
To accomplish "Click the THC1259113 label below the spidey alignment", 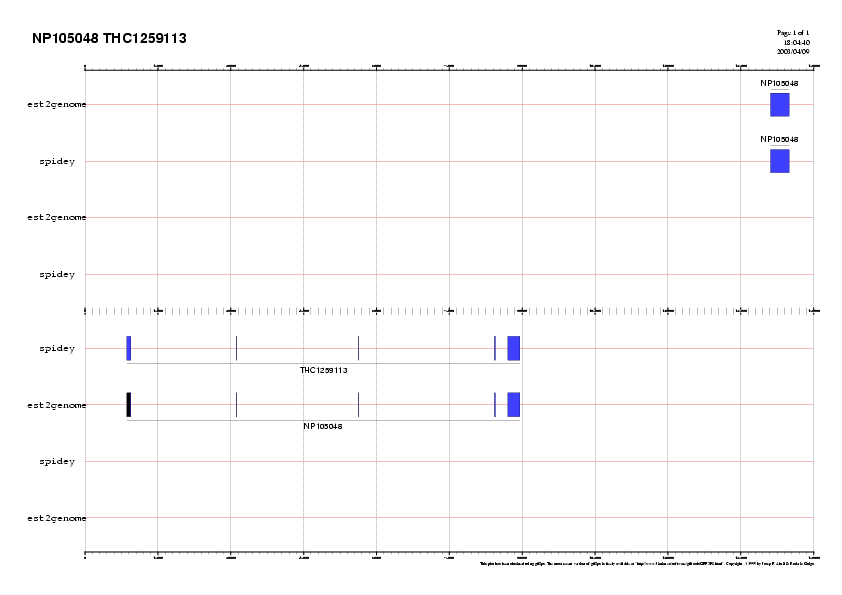I will pos(323,370).
